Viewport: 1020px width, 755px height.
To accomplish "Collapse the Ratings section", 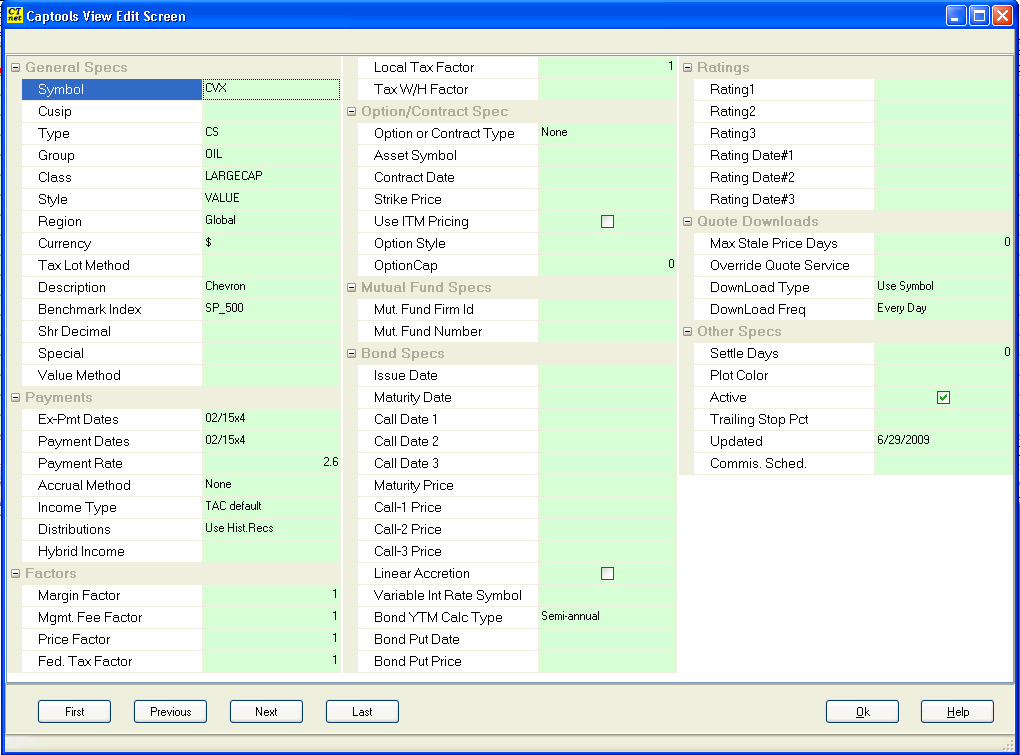I will (687, 67).
